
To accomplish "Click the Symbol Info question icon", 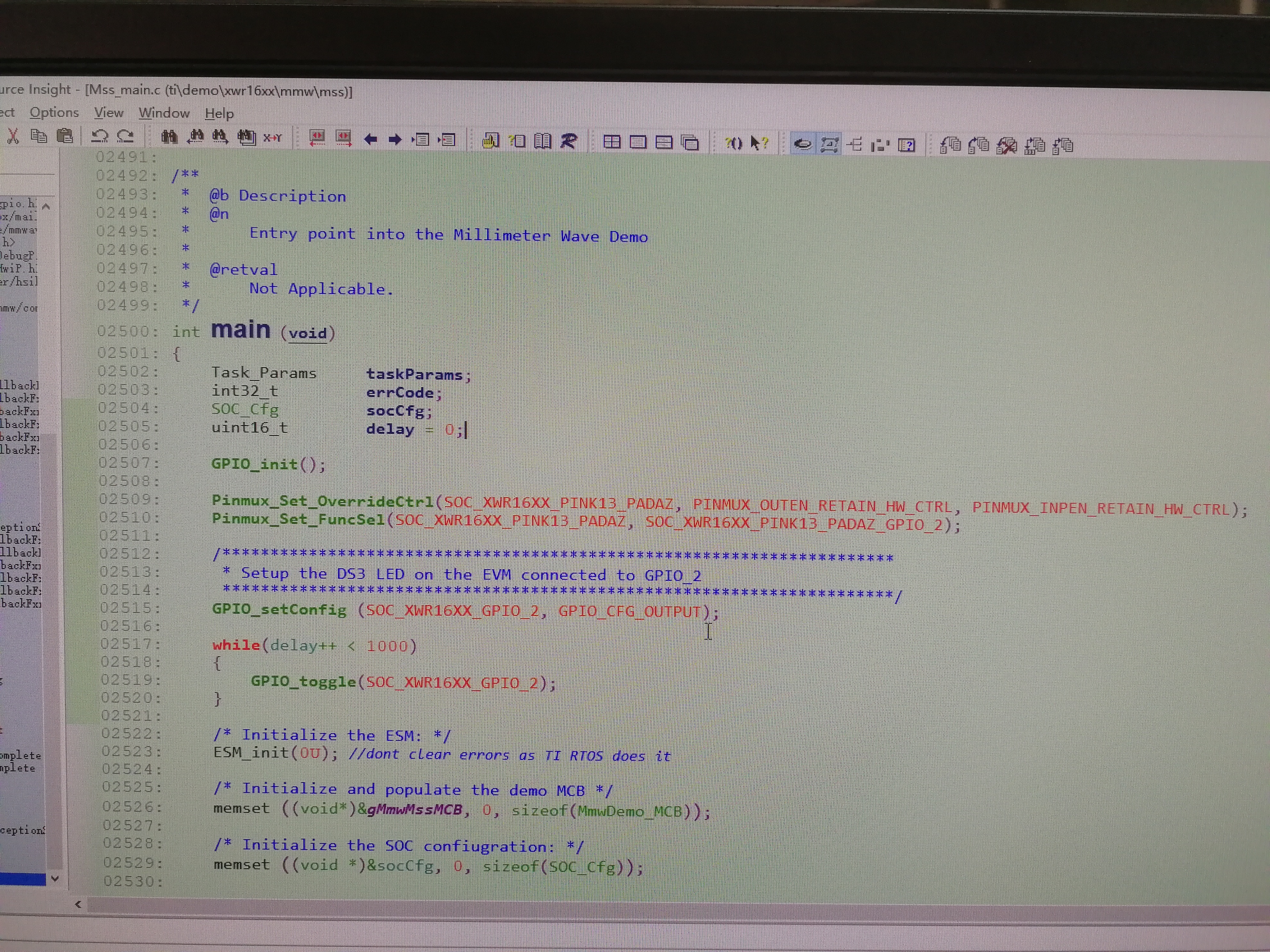I will click(517, 140).
